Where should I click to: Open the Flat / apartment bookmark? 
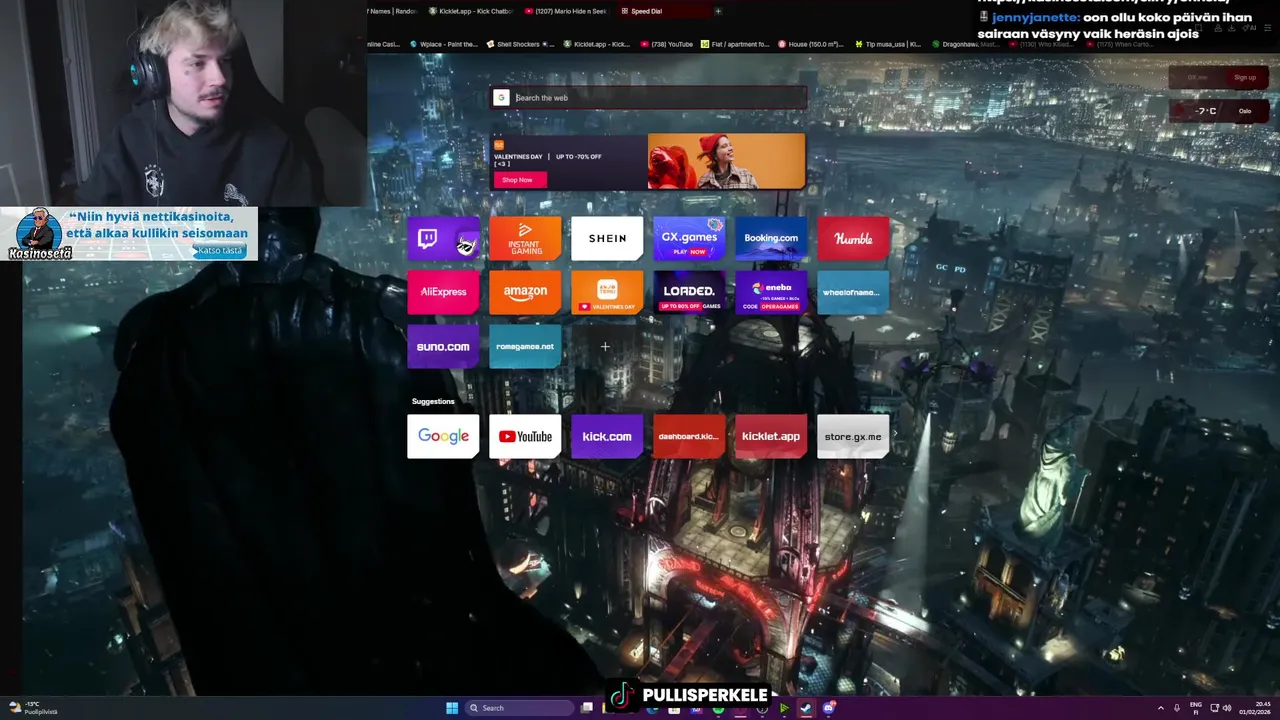[735, 44]
